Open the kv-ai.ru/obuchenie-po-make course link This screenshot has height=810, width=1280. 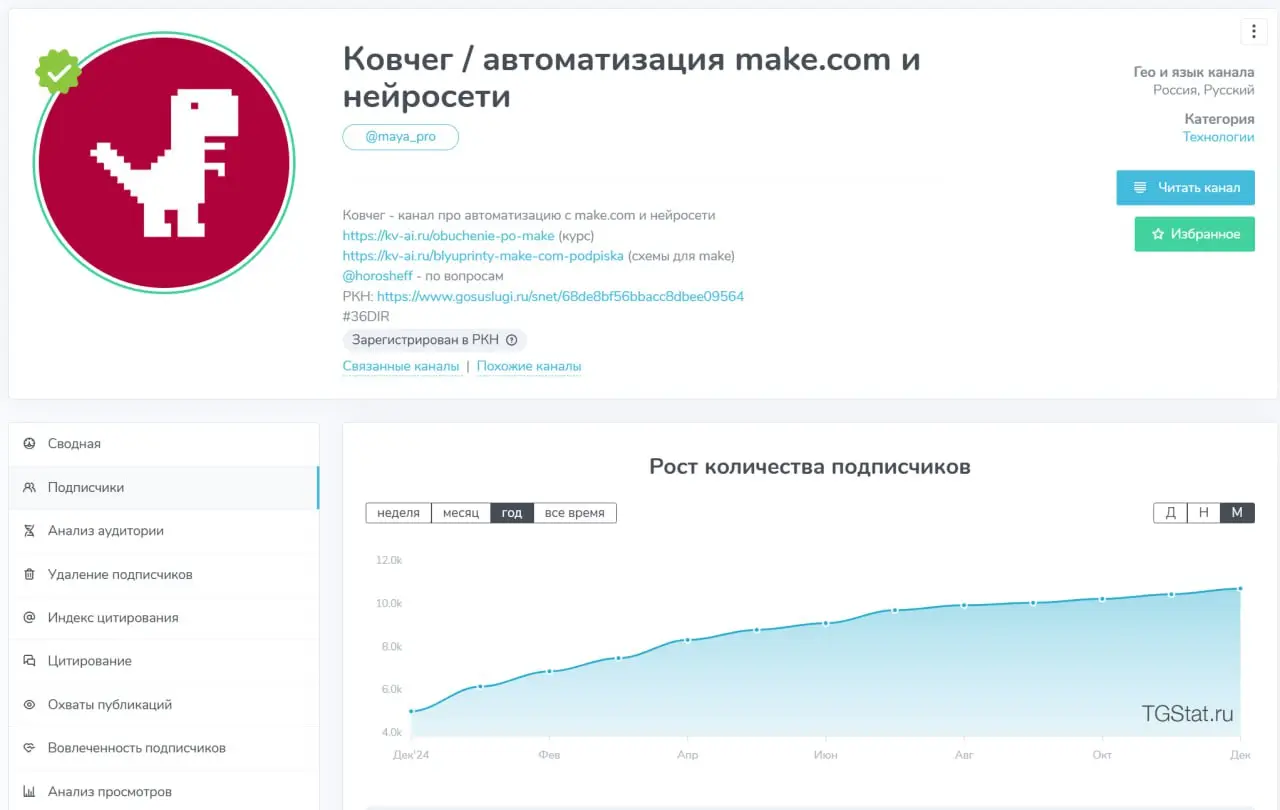tap(448, 236)
